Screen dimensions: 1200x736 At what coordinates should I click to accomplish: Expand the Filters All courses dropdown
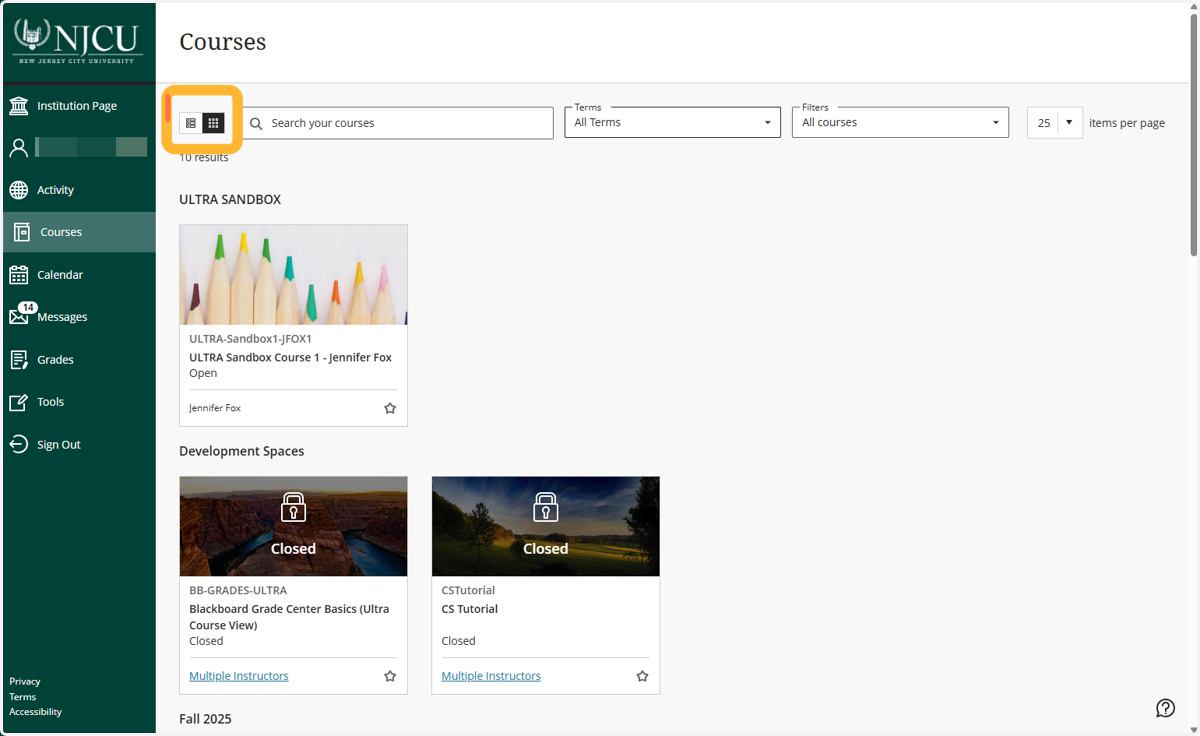click(x=900, y=122)
